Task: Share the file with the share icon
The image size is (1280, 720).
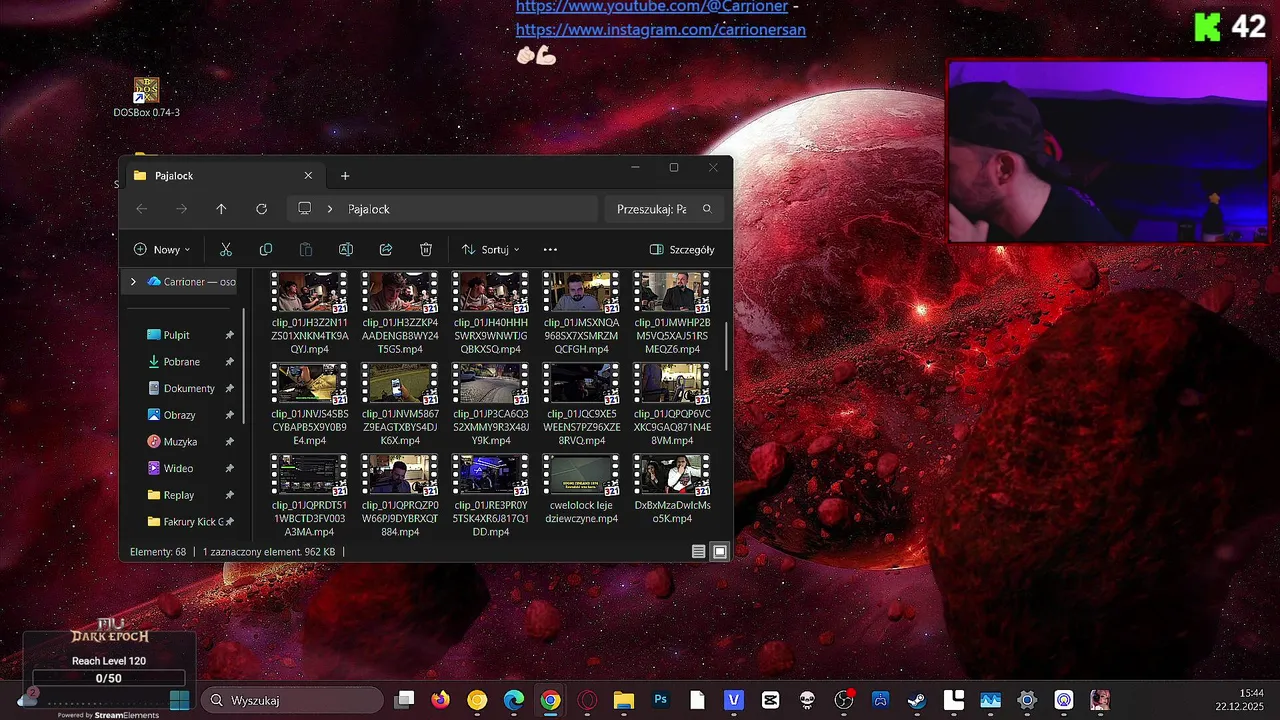Action: coord(386,249)
